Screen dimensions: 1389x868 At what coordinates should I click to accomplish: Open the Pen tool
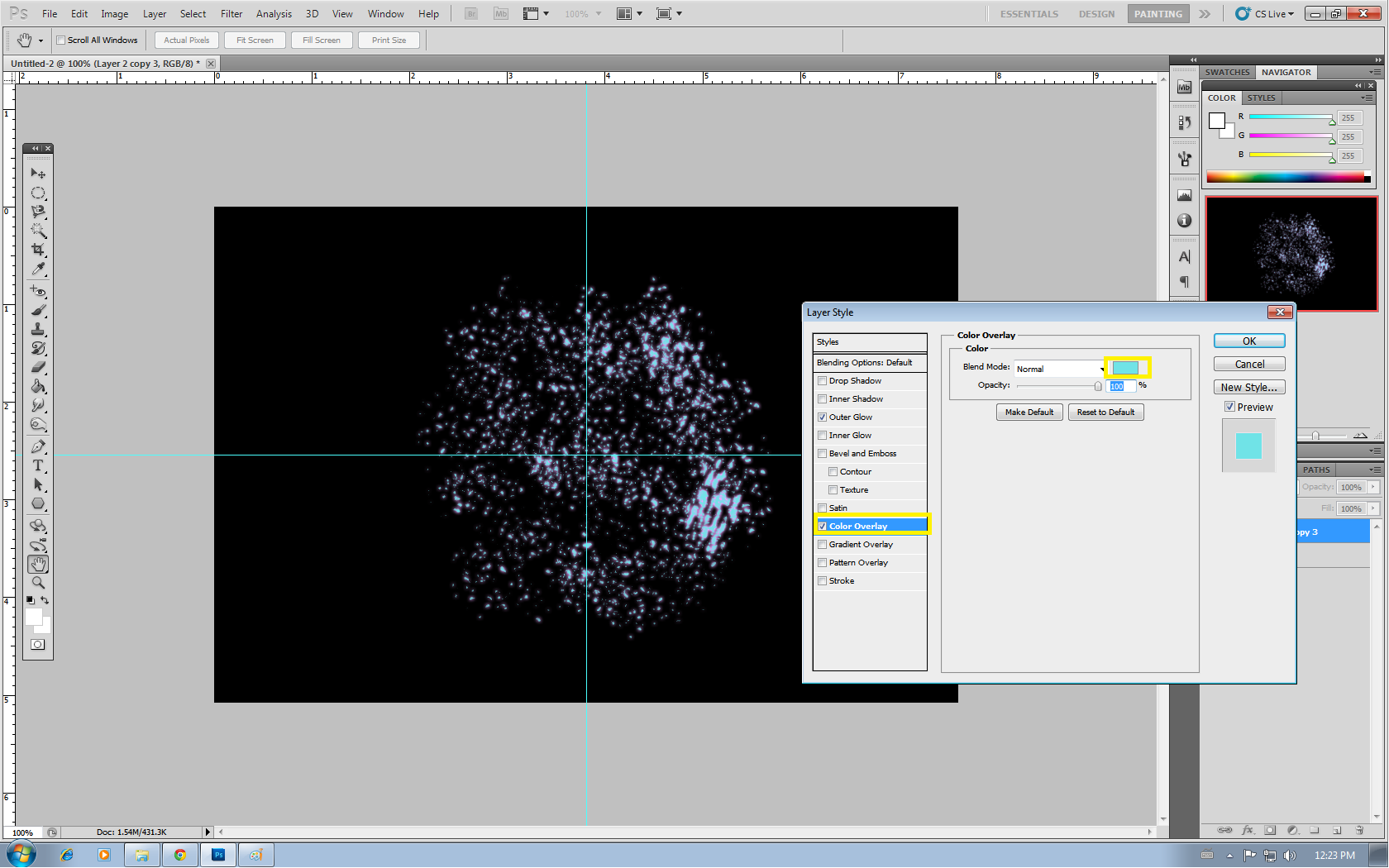(x=38, y=446)
